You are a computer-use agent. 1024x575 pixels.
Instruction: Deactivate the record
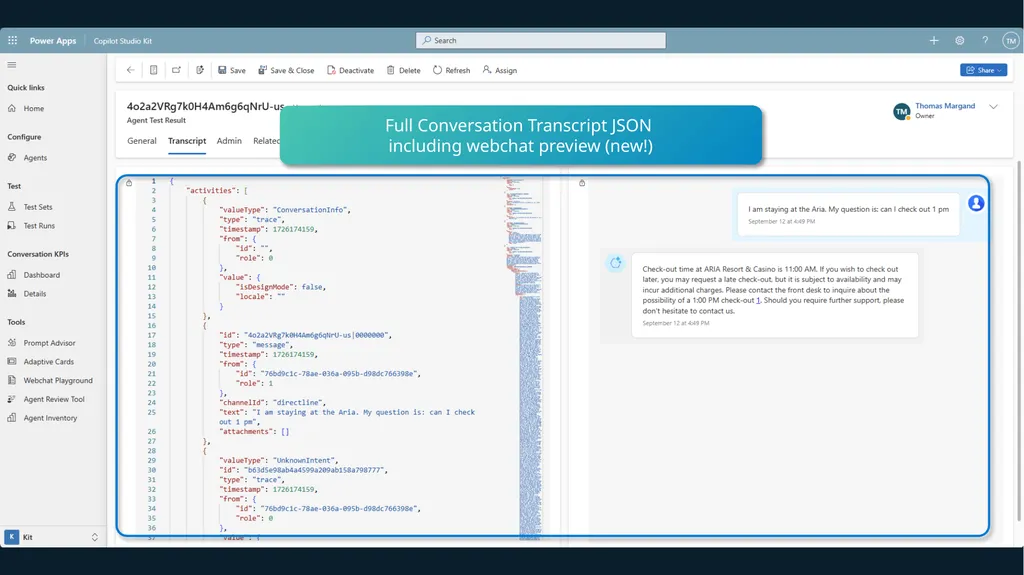pyautogui.click(x=351, y=70)
